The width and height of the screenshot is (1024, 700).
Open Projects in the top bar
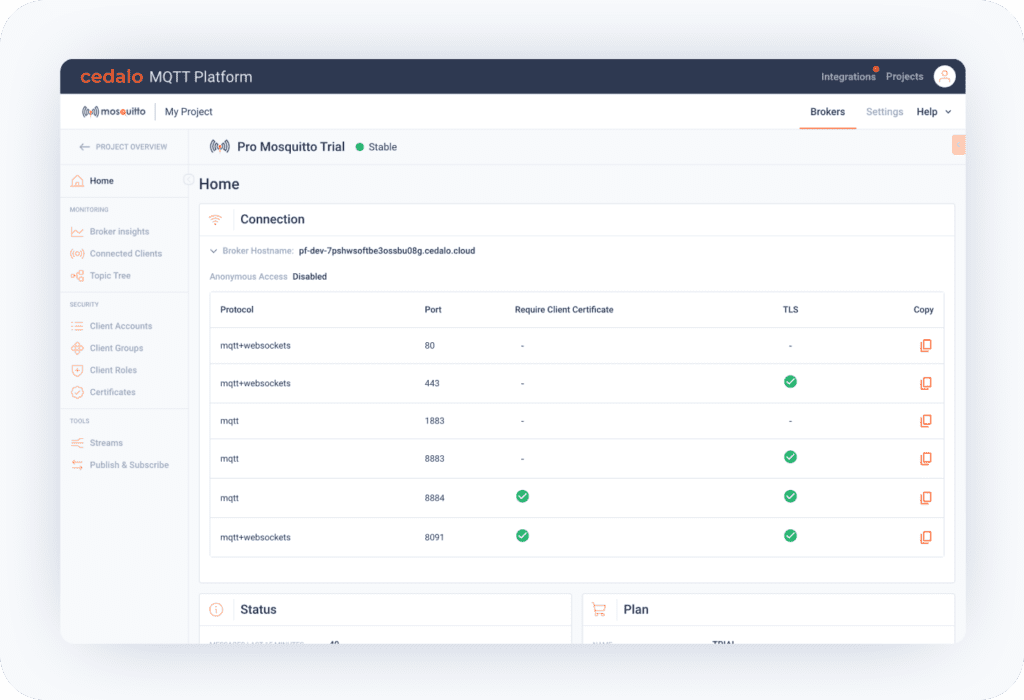pos(904,77)
